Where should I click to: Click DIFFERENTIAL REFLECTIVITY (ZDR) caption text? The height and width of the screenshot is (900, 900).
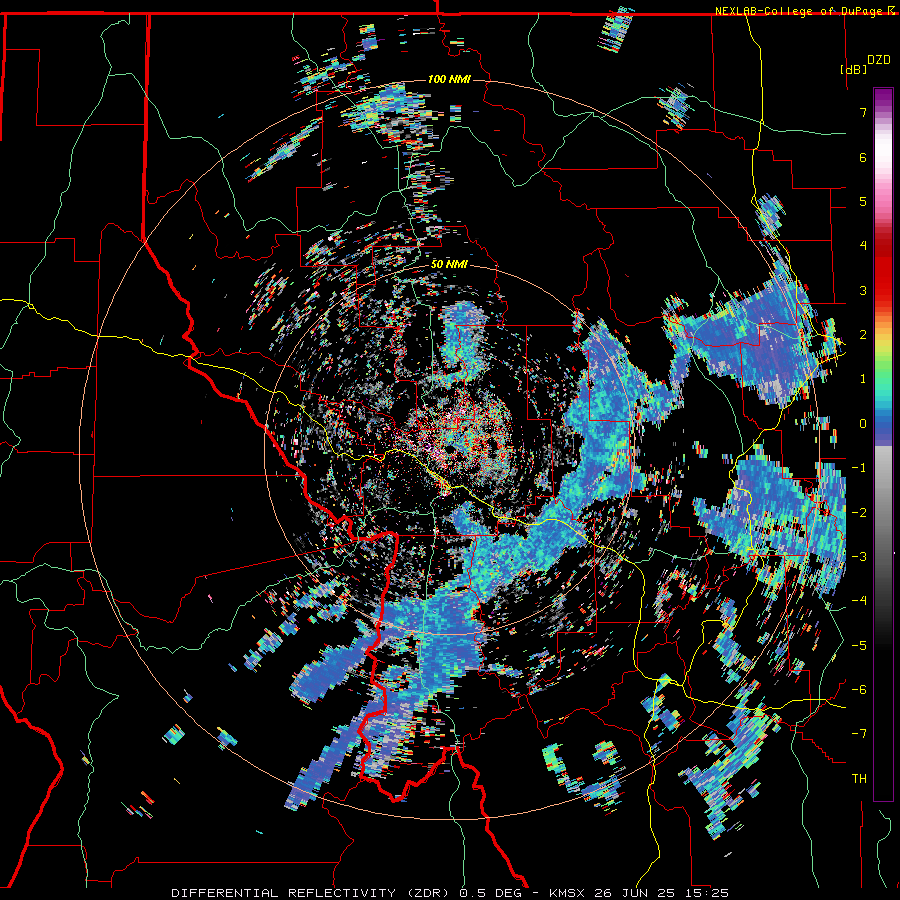[x=312, y=893]
